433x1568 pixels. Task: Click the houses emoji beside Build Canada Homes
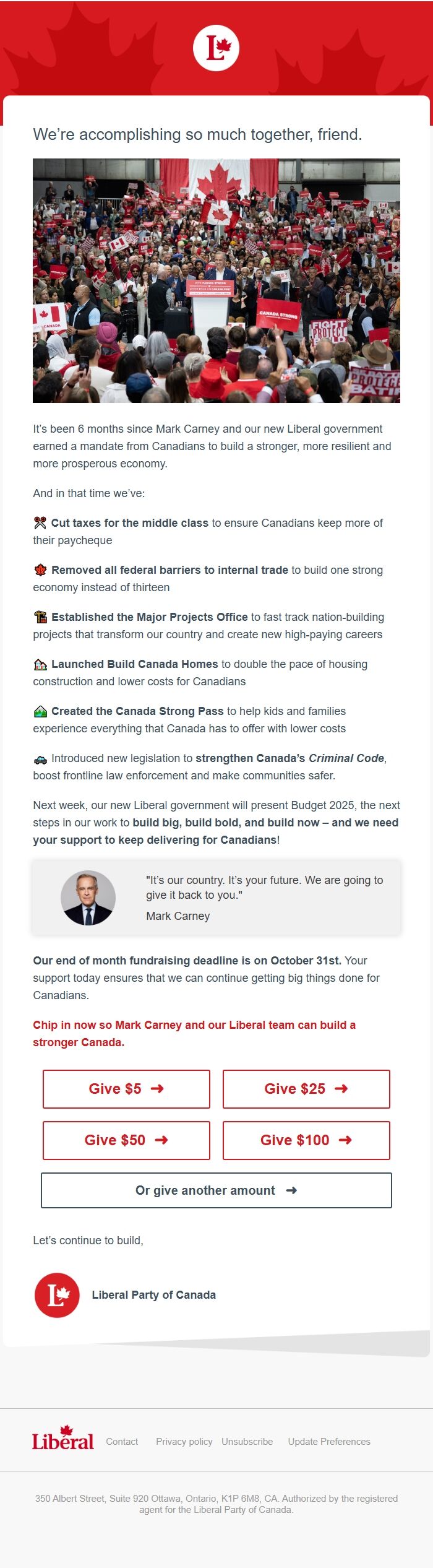tap(40, 663)
